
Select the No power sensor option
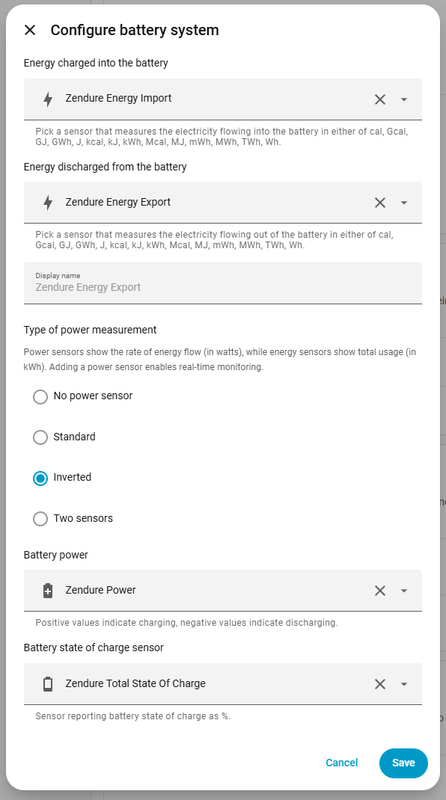pyautogui.click(x=40, y=396)
